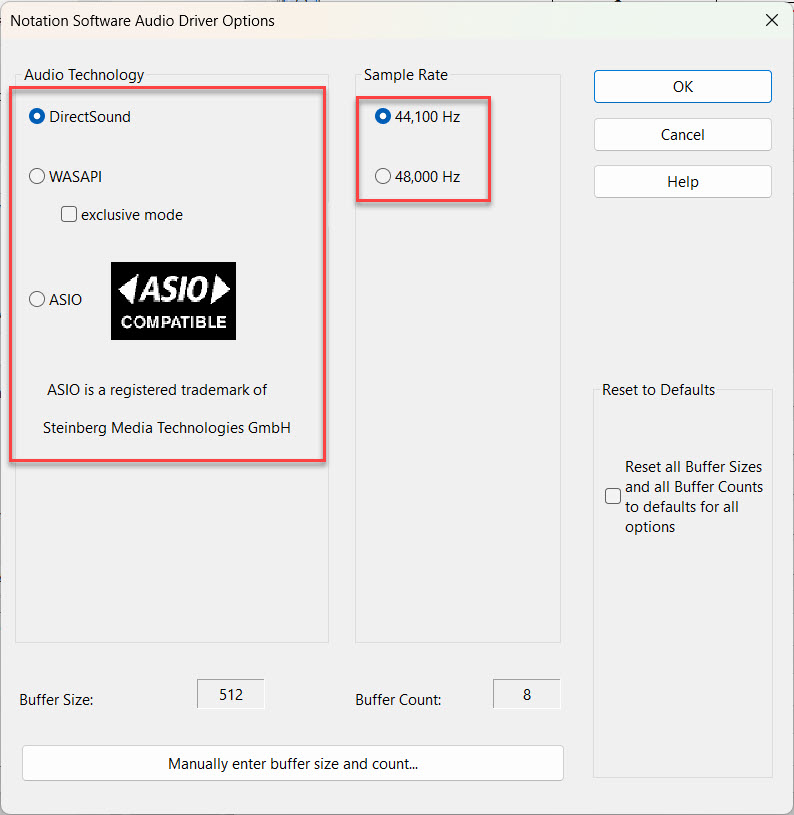Close the Audio Driver Options window
This screenshot has height=815, width=794.
771,20
